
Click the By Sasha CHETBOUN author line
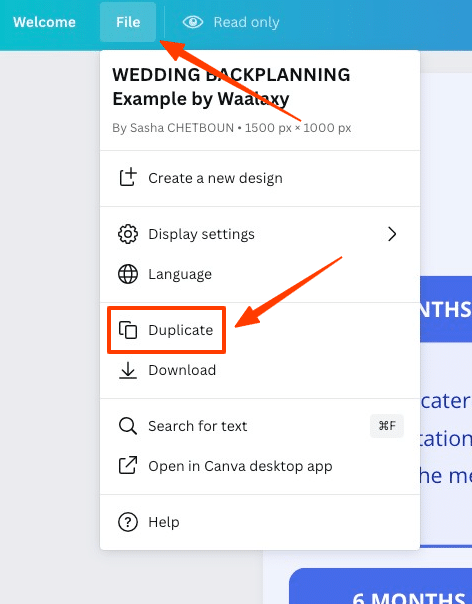(232, 128)
